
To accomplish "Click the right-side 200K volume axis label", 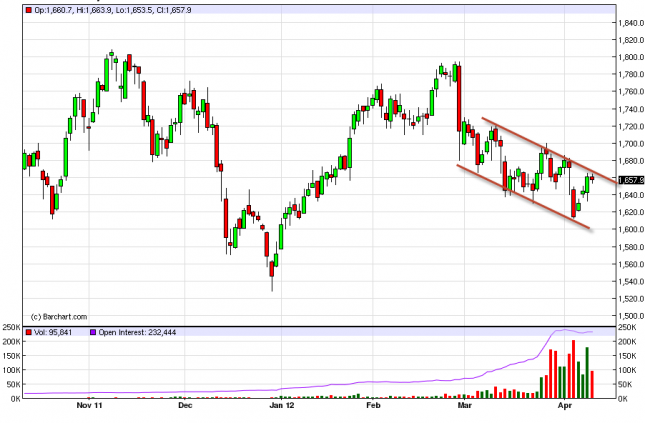I will coord(625,342).
